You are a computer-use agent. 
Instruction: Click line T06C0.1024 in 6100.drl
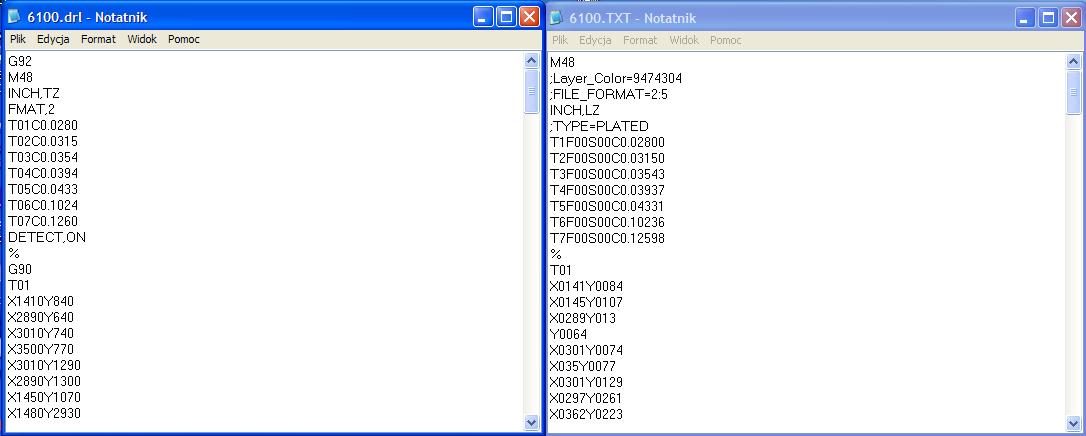click(43, 205)
